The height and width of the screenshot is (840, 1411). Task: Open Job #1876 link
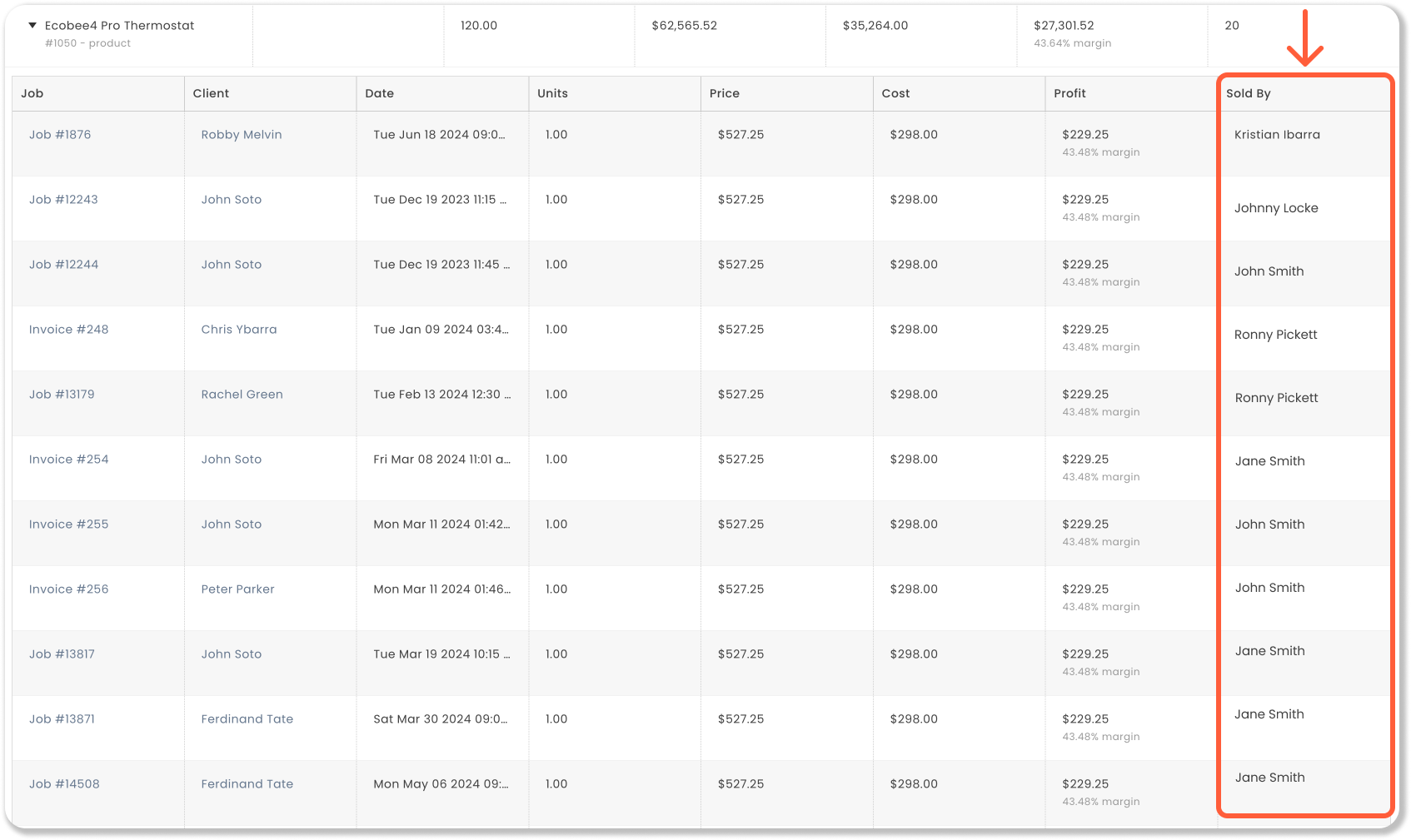[60, 135]
